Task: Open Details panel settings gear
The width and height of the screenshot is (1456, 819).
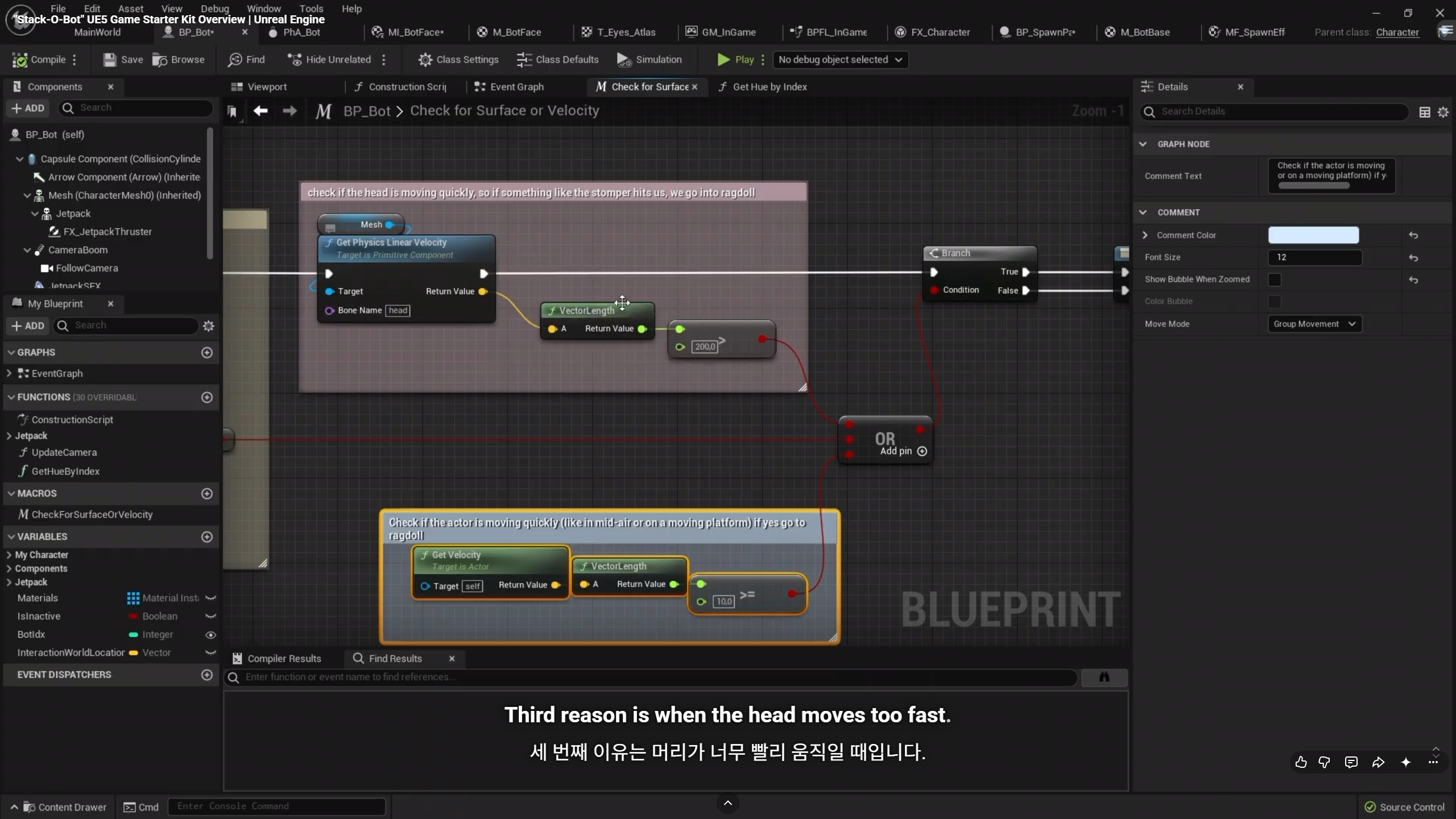Action: tap(1443, 112)
